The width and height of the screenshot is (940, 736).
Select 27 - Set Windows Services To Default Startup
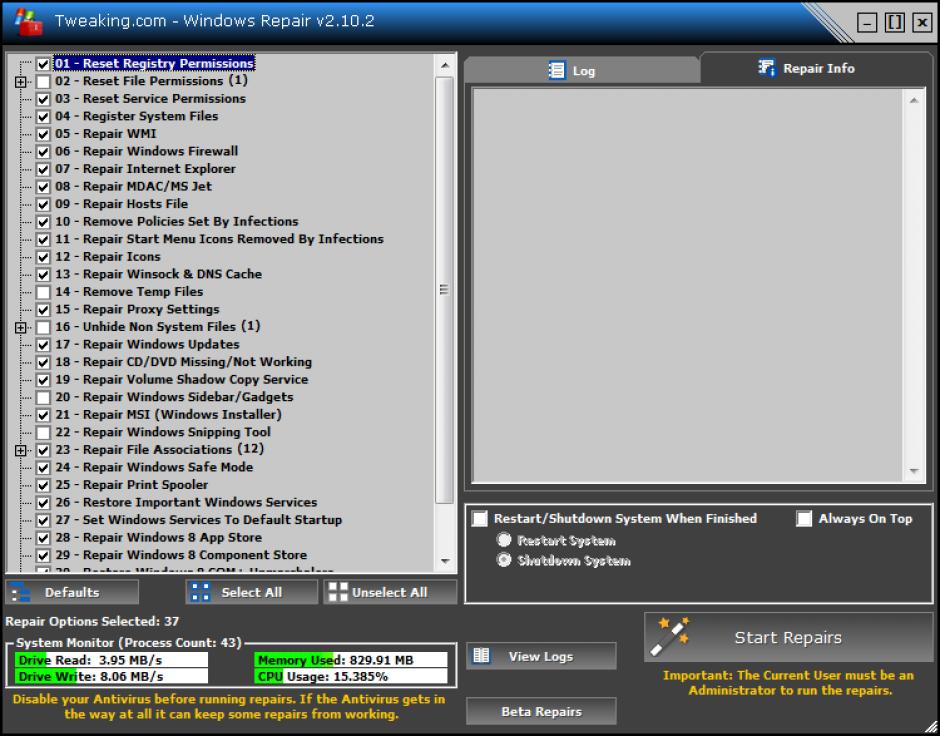[198, 520]
